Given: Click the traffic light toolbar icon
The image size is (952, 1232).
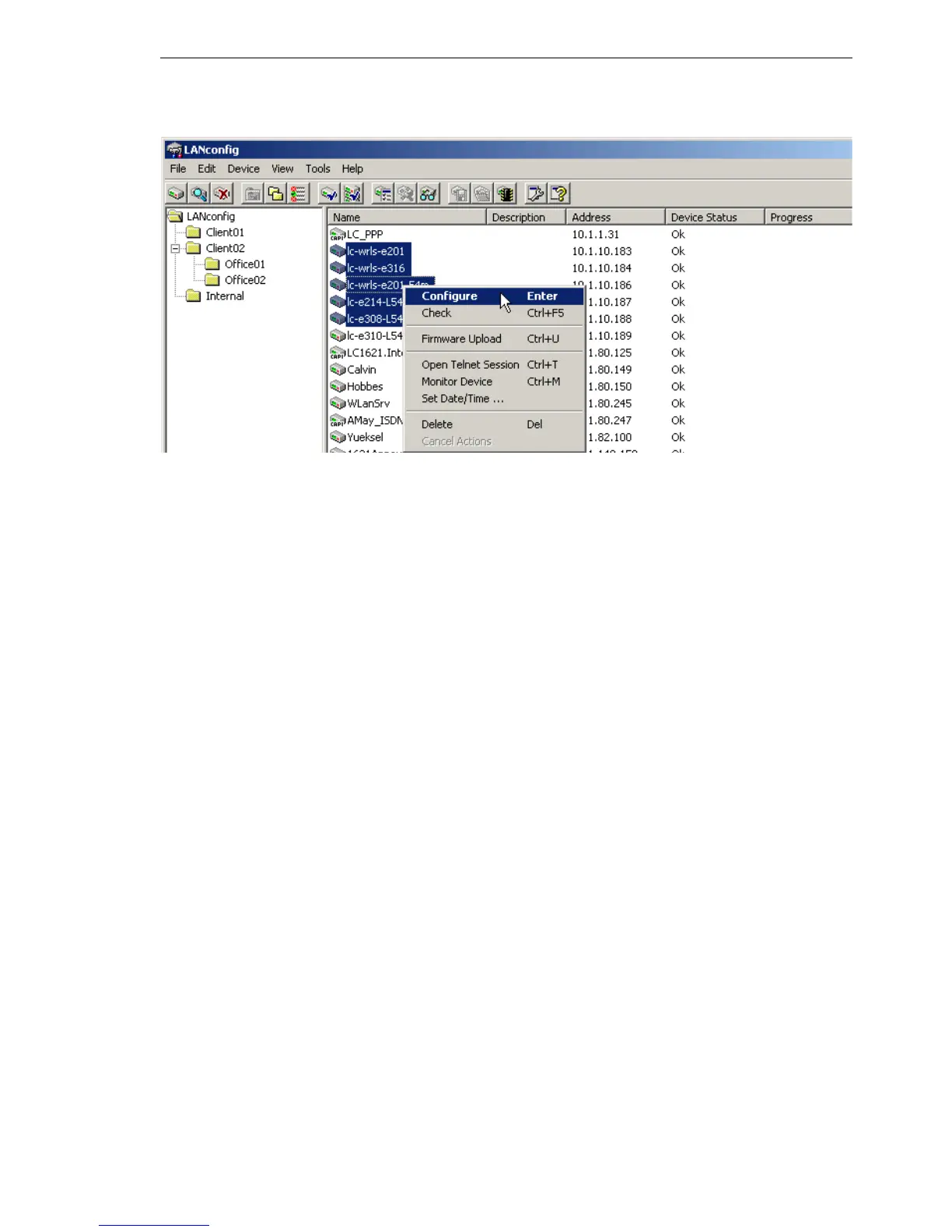Looking at the screenshot, I should [506, 194].
